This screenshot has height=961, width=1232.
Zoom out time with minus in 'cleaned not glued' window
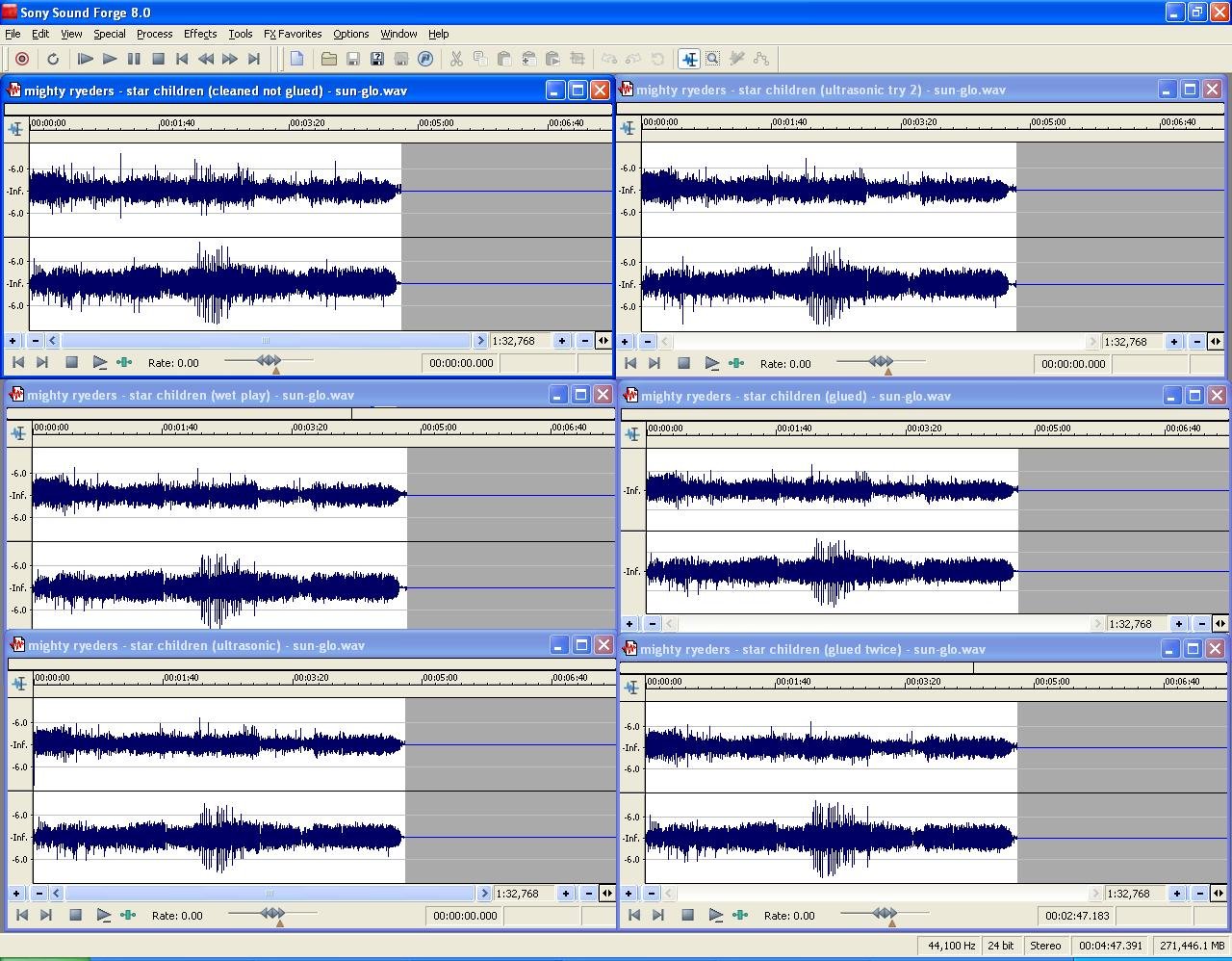[x=585, y=341]
